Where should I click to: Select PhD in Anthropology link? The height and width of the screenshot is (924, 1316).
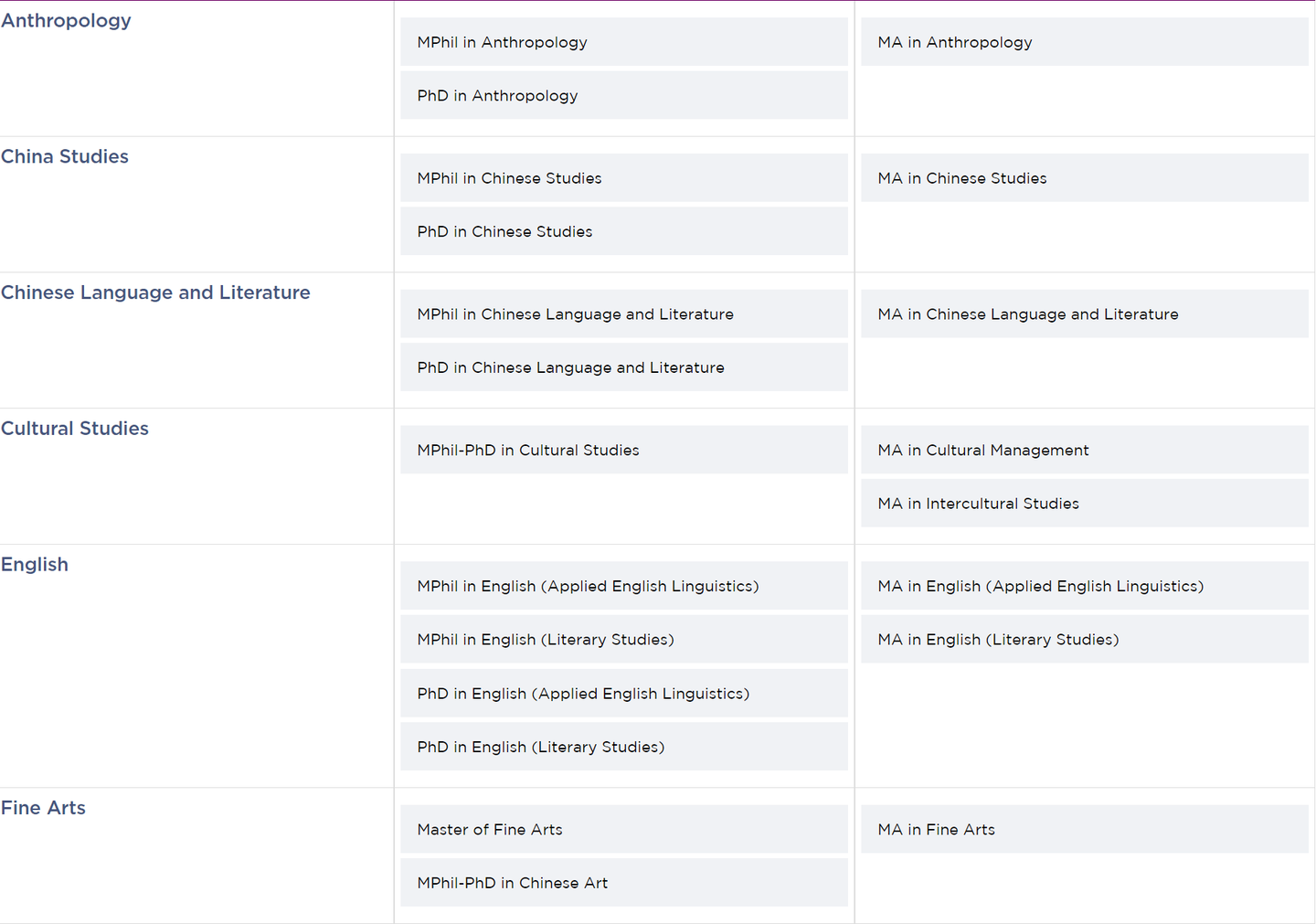[x=624, y=95]
